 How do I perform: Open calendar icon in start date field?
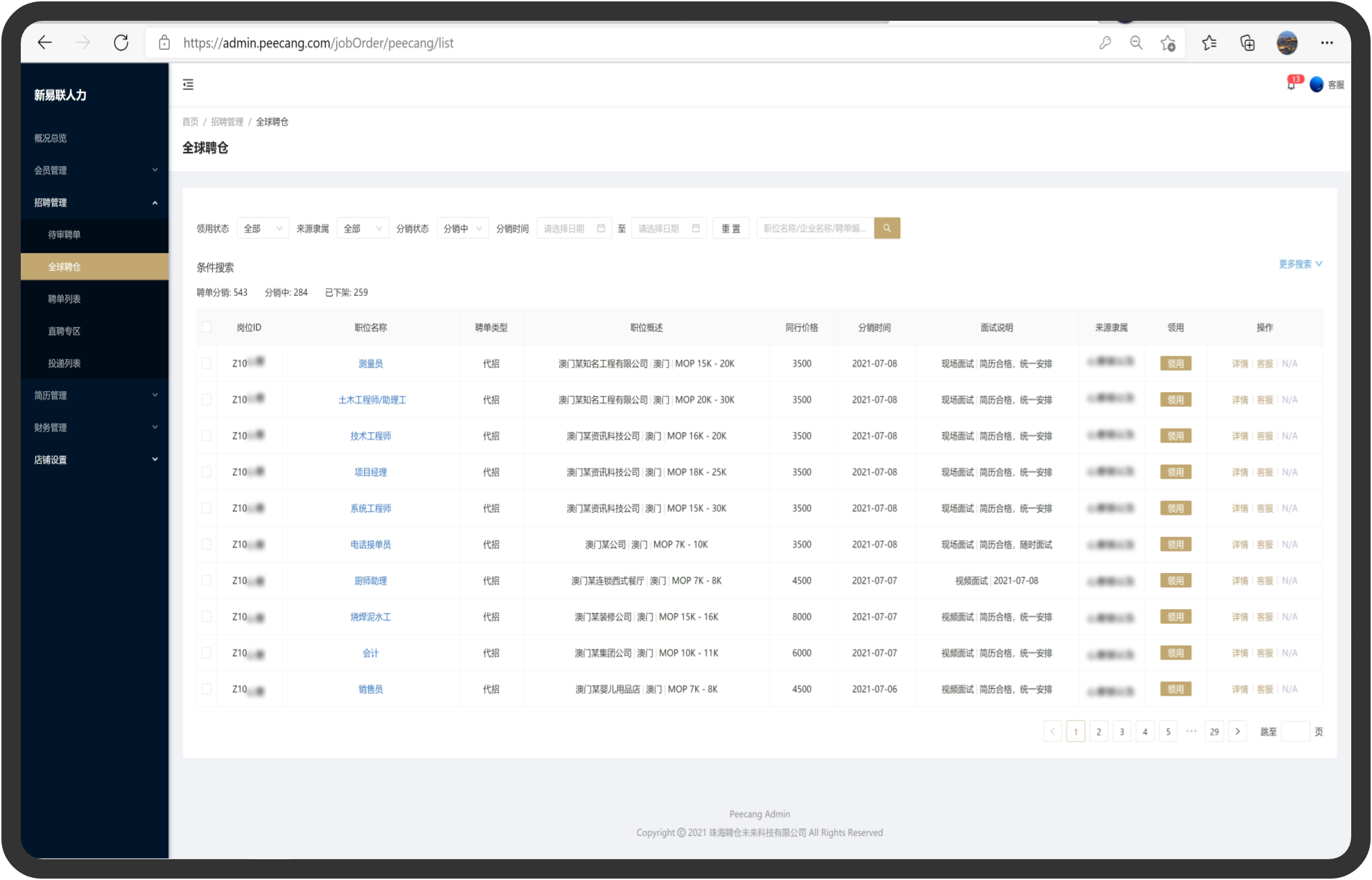(601, 228)
